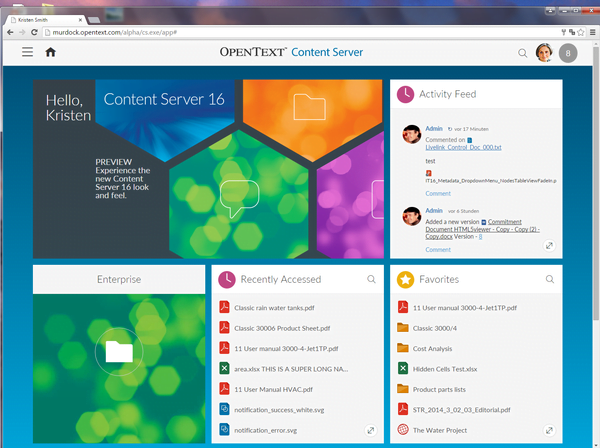Click the Content Server 16 hexagon tile
The height and width of the screenshot is (448, 600).
click(x=165, y=119)
